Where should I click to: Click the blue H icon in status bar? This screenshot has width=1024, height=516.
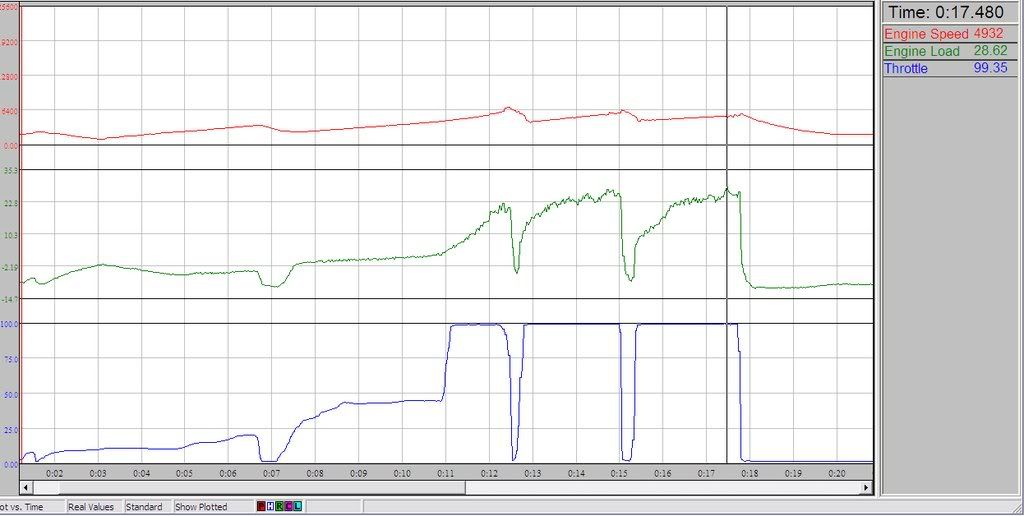[x=270, y=507]
